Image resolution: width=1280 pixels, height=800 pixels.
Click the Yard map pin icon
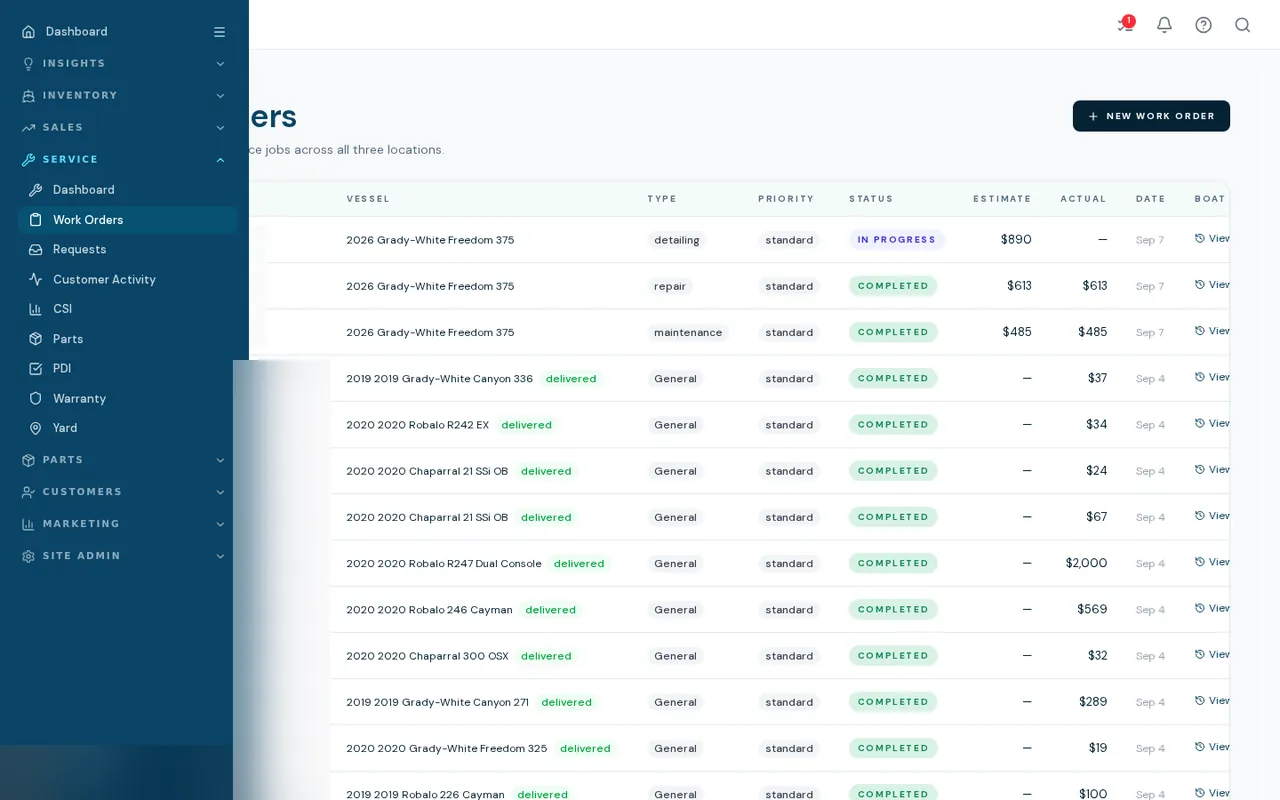tap(36, 428)
